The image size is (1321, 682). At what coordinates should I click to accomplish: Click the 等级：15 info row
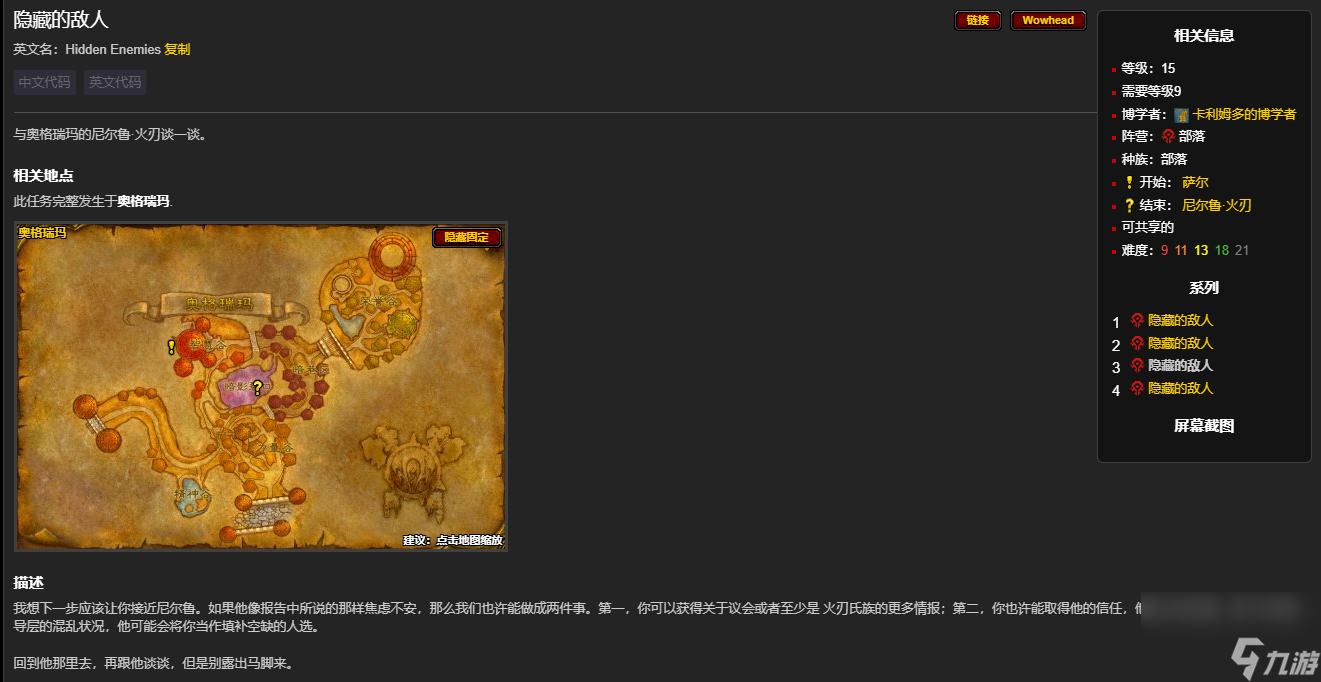(x=1148, y=68)
